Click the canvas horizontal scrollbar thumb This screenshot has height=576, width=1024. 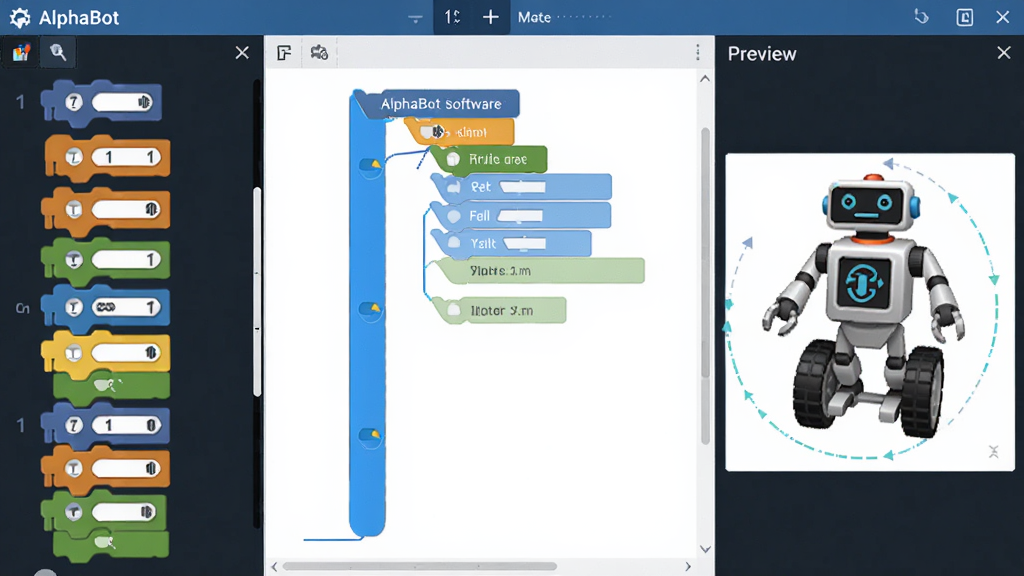click(x=420, y=566)
